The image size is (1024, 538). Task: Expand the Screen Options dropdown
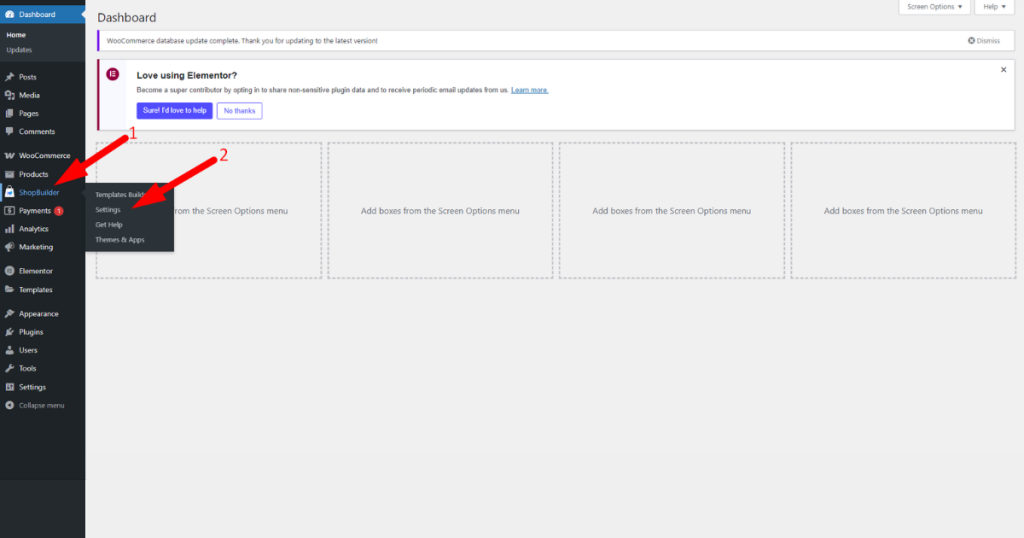(x=935, y=7)
